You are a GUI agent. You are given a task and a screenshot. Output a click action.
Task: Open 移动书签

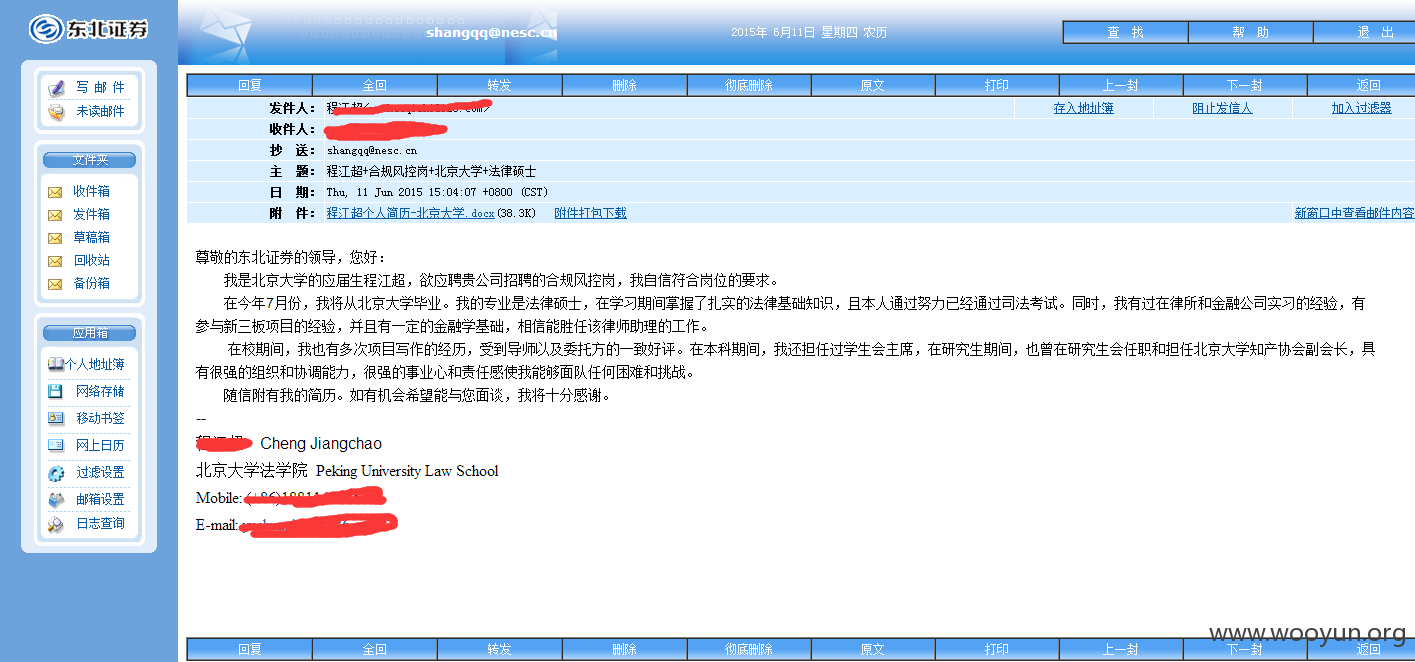click(100, 418)
